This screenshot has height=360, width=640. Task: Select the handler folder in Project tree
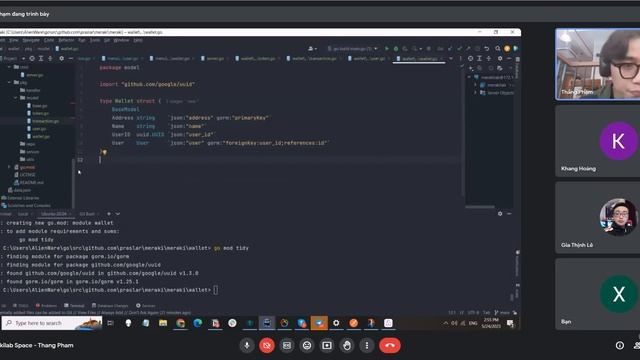click(x=30, y=90)
